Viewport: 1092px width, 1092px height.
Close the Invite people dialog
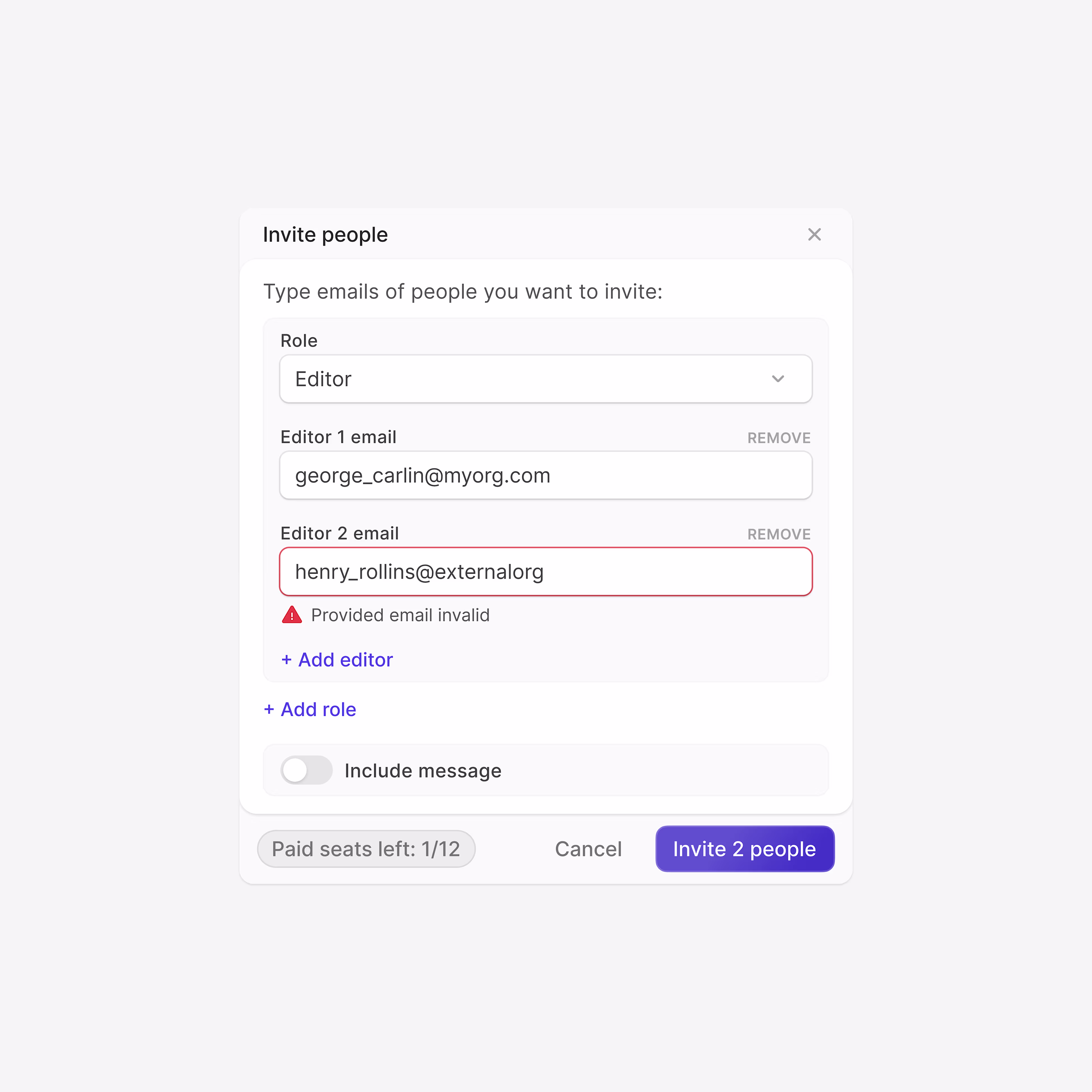(814, 235)
